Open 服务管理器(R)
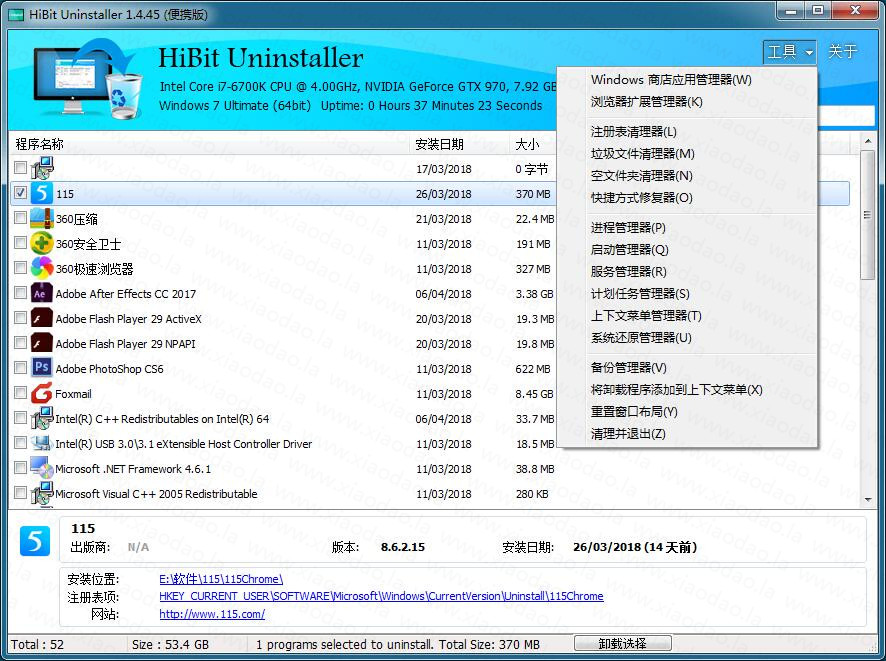 (x=628, y=272)
